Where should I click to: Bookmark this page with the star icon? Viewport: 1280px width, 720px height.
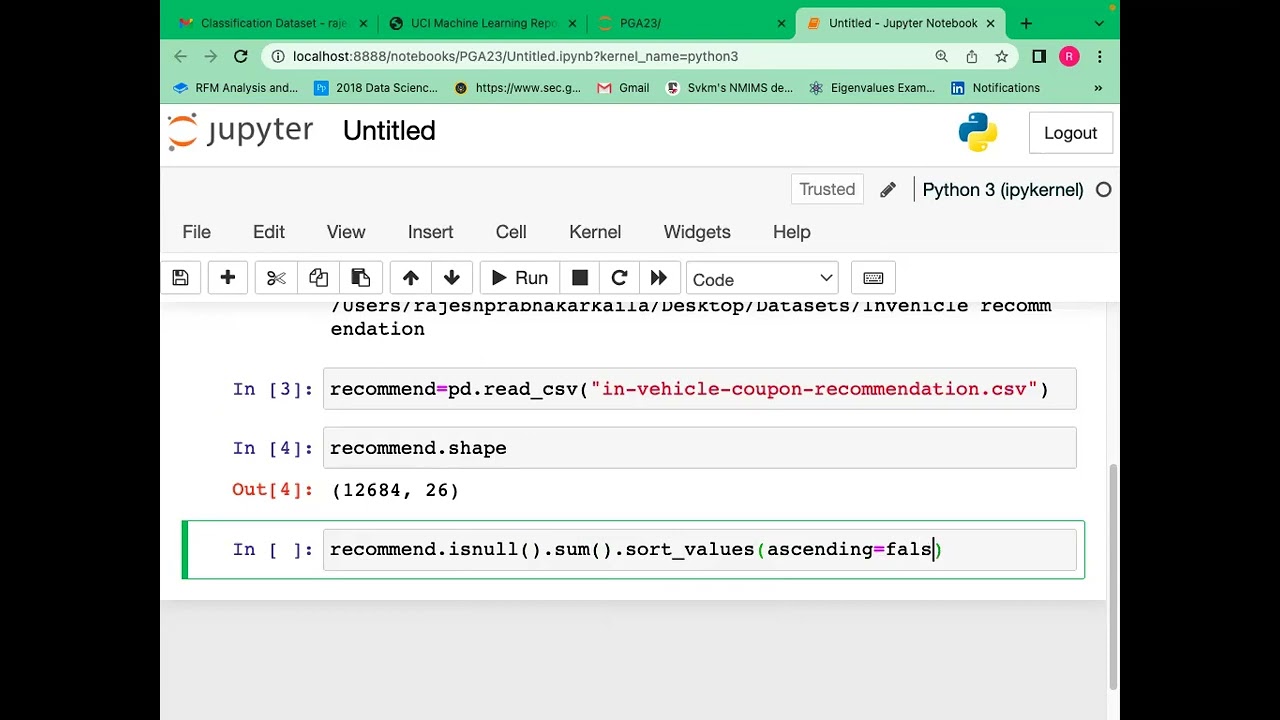tap(1001, 57)
